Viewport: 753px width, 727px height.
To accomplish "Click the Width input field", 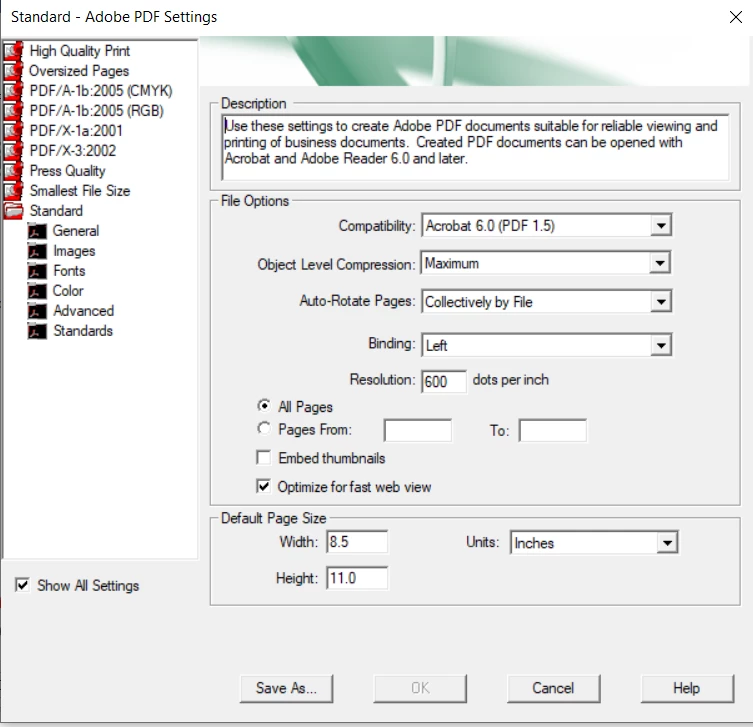I will coord(357,542).
